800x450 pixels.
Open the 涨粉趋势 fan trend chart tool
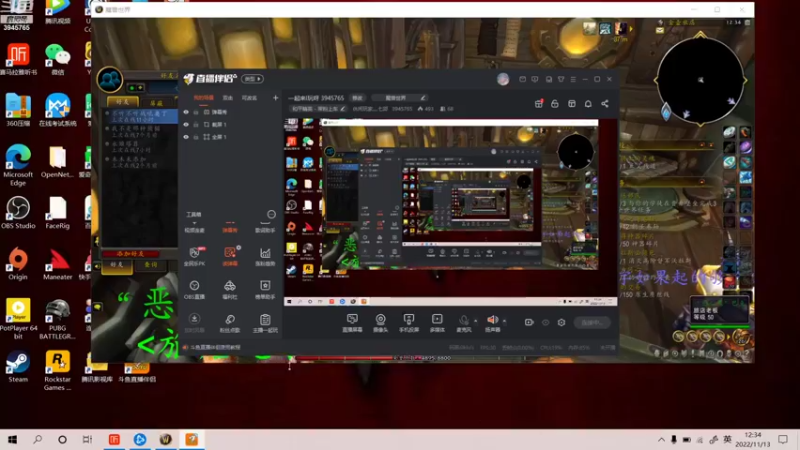coord(265,257)
